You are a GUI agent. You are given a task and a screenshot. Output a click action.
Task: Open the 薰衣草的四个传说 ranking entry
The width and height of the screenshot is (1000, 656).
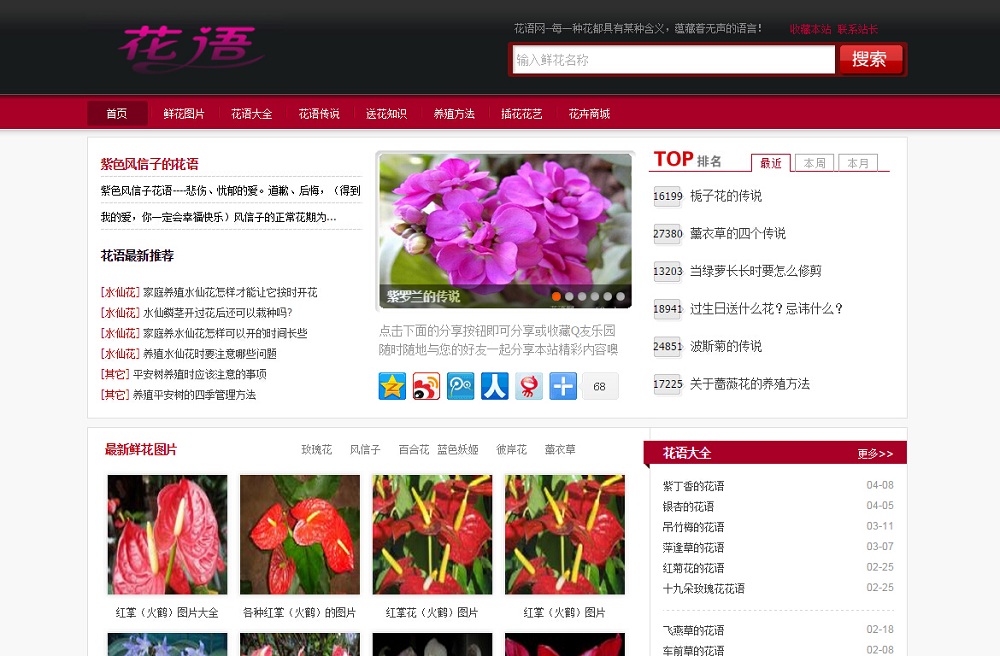tap(738, 233)
